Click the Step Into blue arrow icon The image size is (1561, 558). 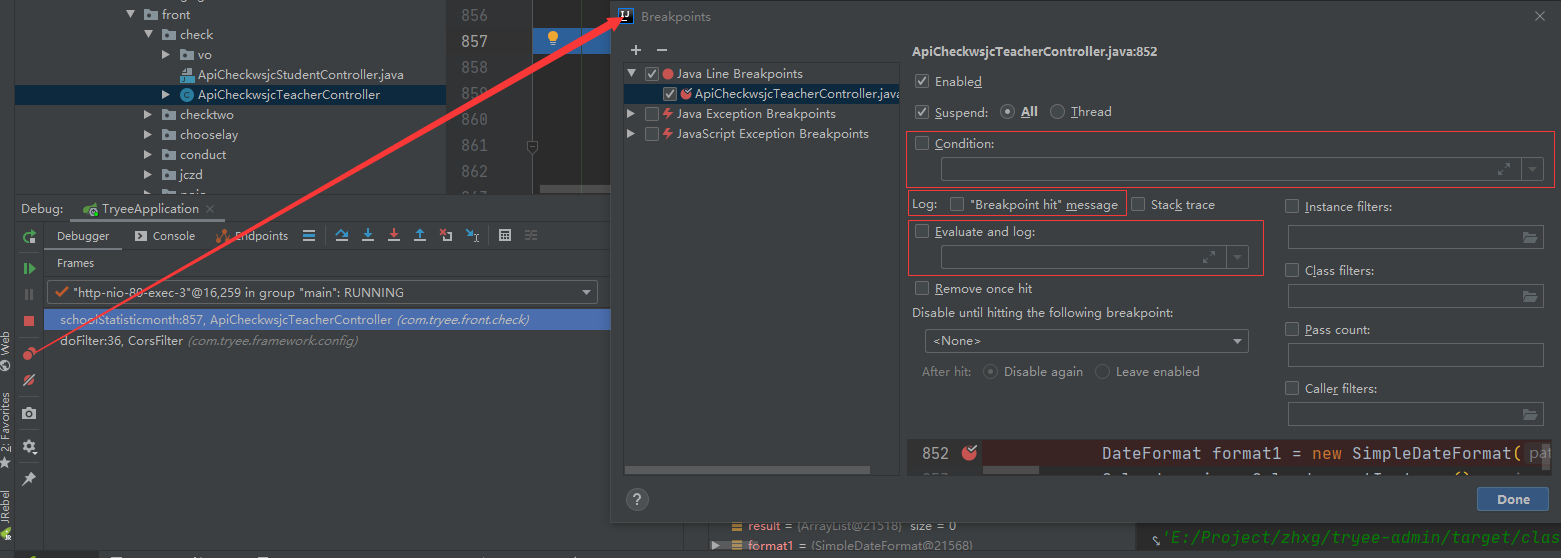tap(368, 235)
